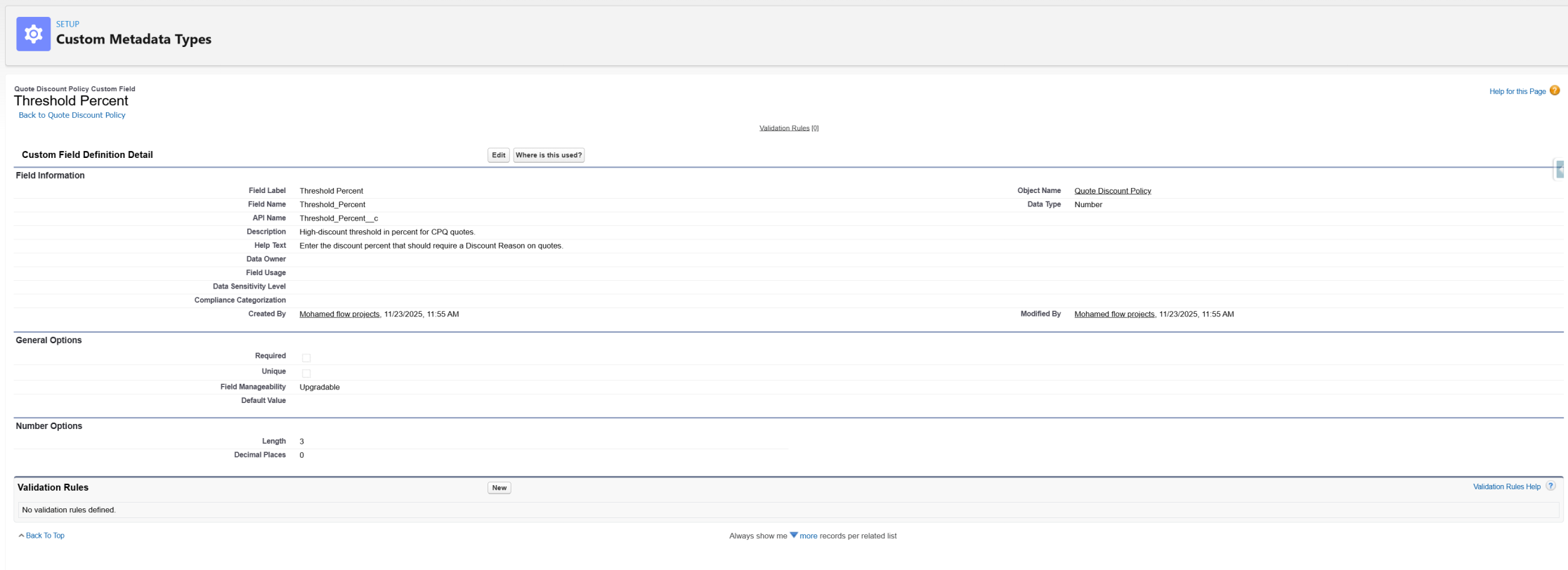
Task: Go back to Quote Discount Policy
Action: tap(72, 115)
